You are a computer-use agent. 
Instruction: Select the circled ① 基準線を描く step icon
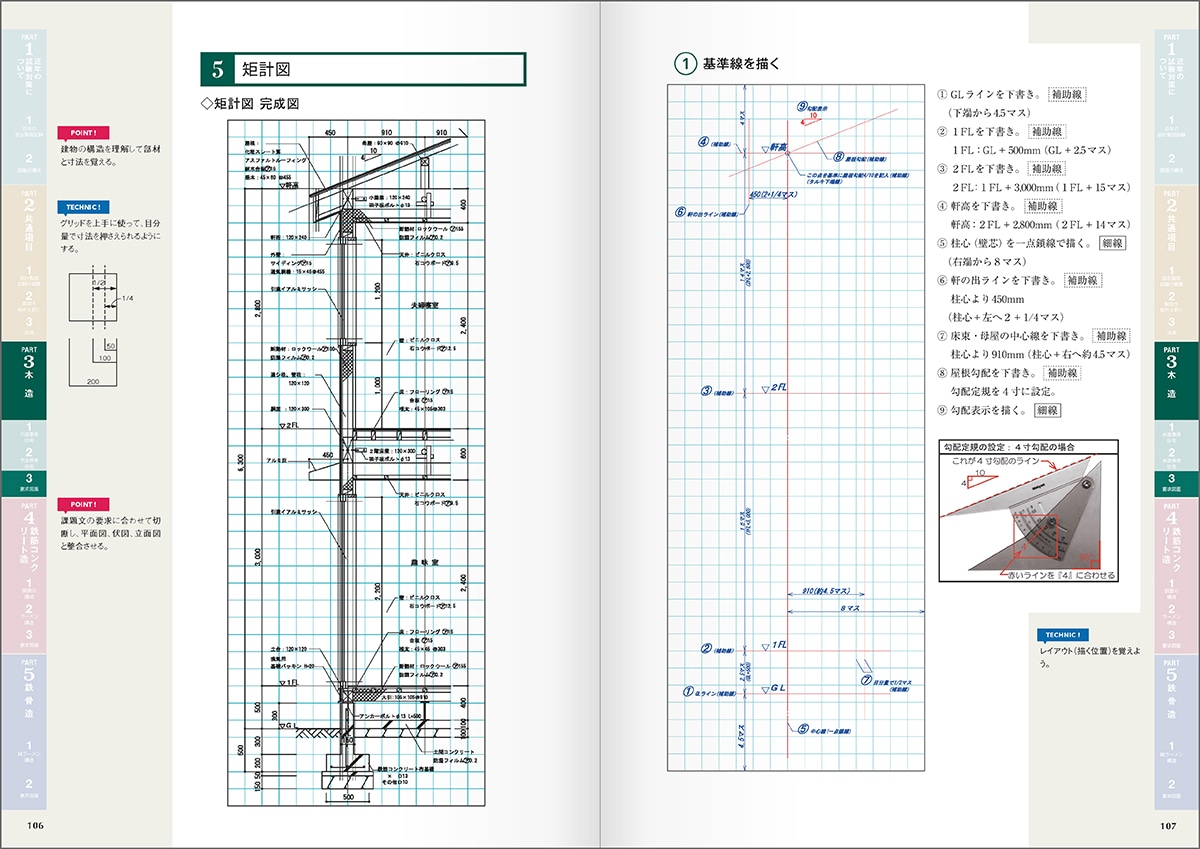click(684, 64)
